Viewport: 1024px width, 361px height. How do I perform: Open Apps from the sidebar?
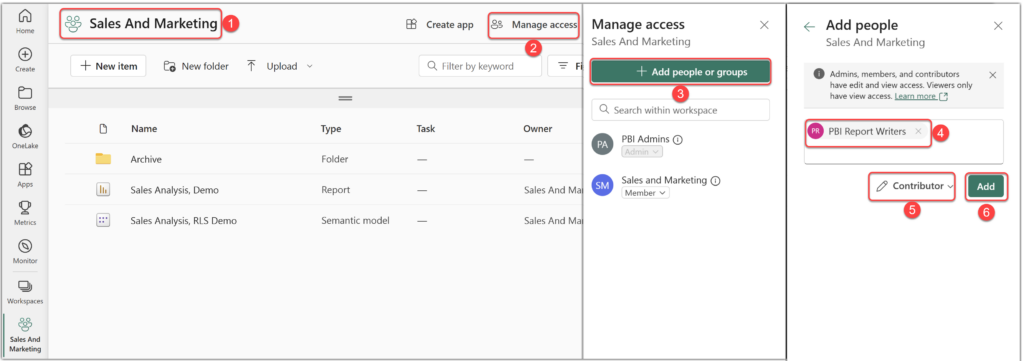25,175
